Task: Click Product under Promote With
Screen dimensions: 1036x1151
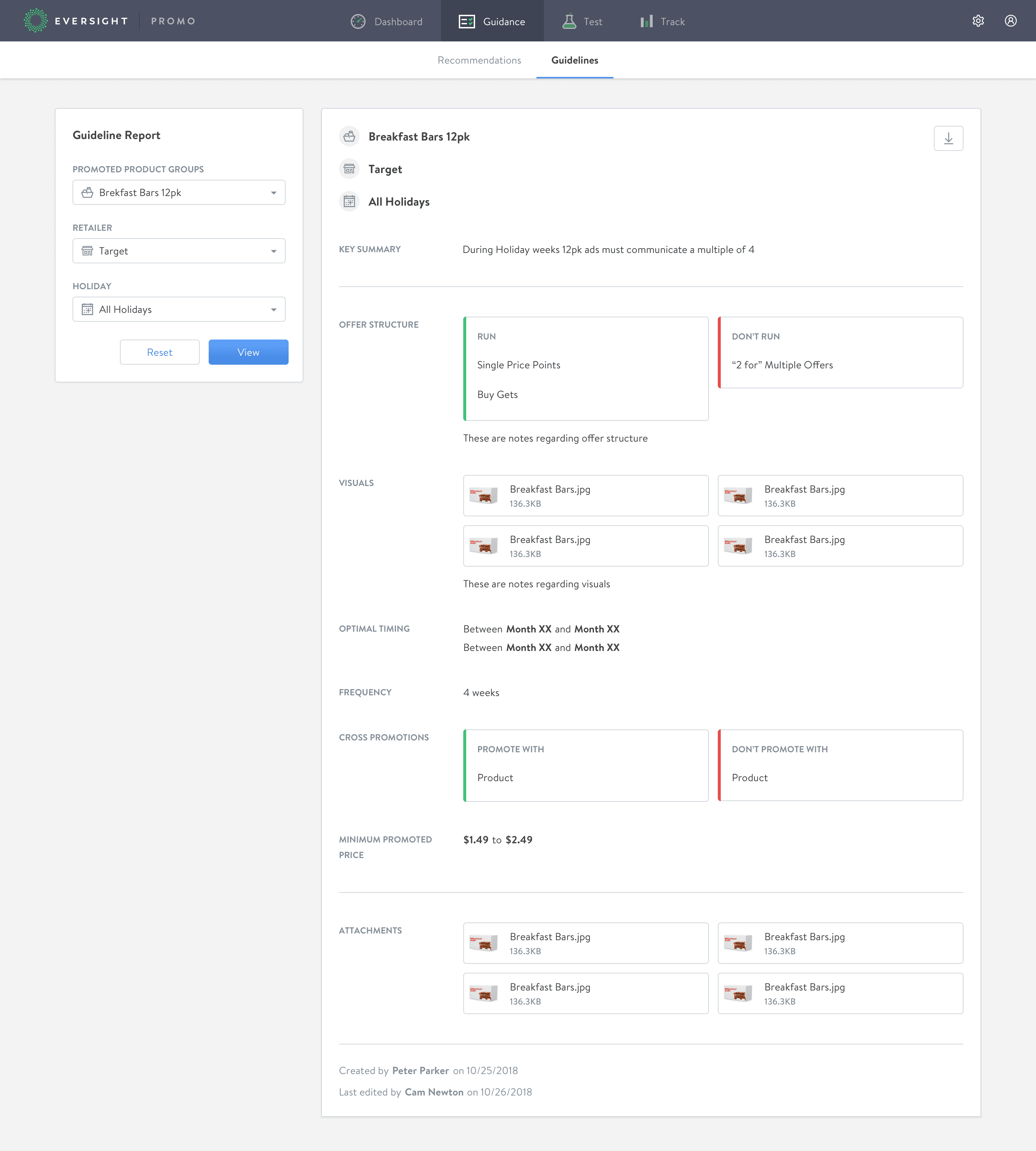Action: 495,778
